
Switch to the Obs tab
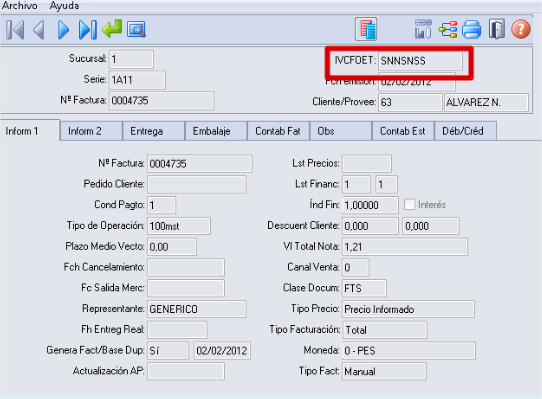pos(341,131)
